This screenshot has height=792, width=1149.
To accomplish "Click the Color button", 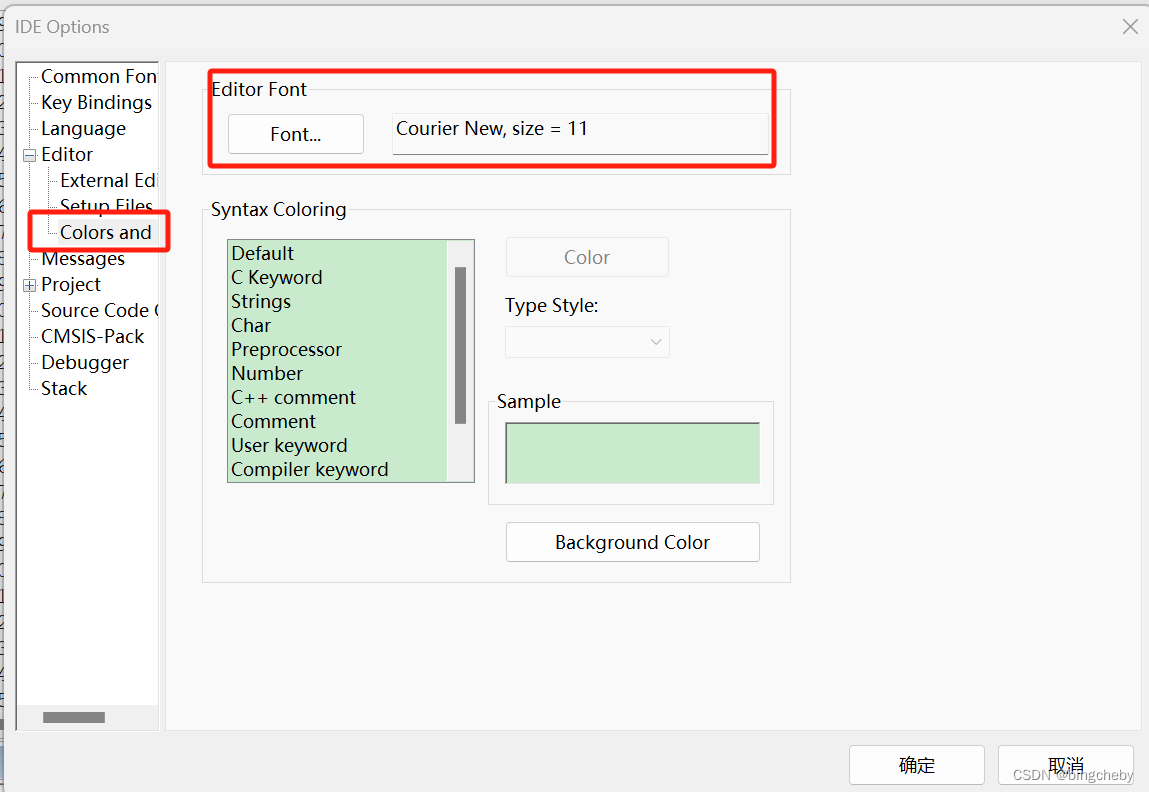I will pos(587,257).
